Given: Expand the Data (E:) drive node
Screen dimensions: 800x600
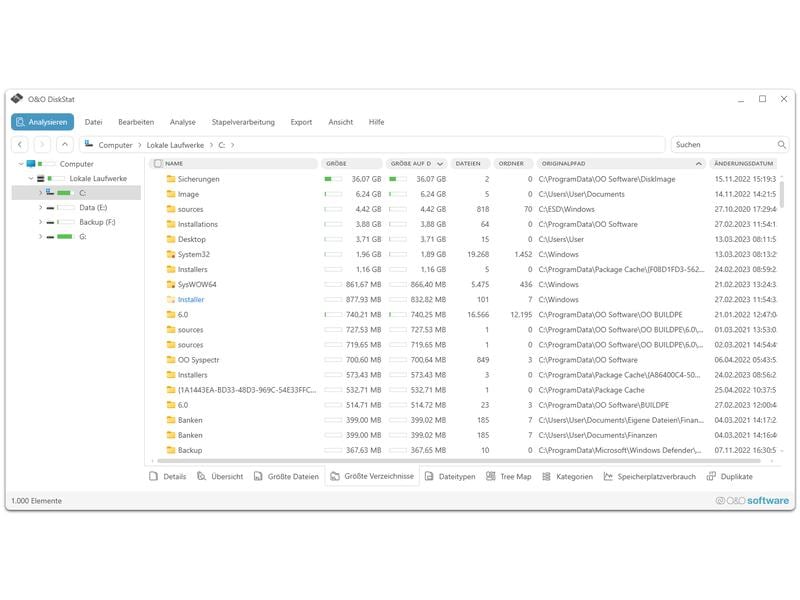Looking at the screenshot, I should 40,208.
